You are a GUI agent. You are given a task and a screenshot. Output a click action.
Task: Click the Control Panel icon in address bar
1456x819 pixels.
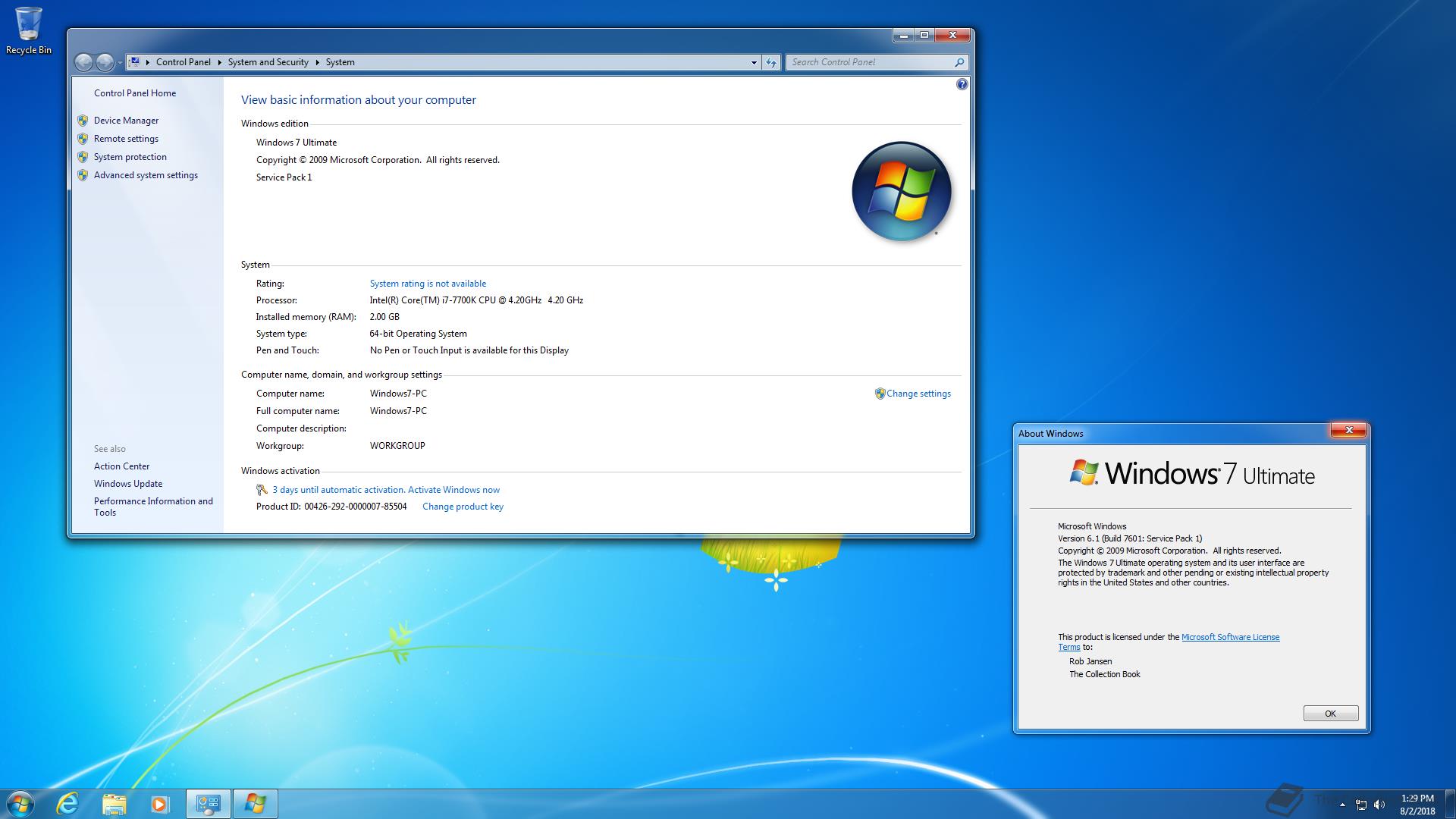134,62
